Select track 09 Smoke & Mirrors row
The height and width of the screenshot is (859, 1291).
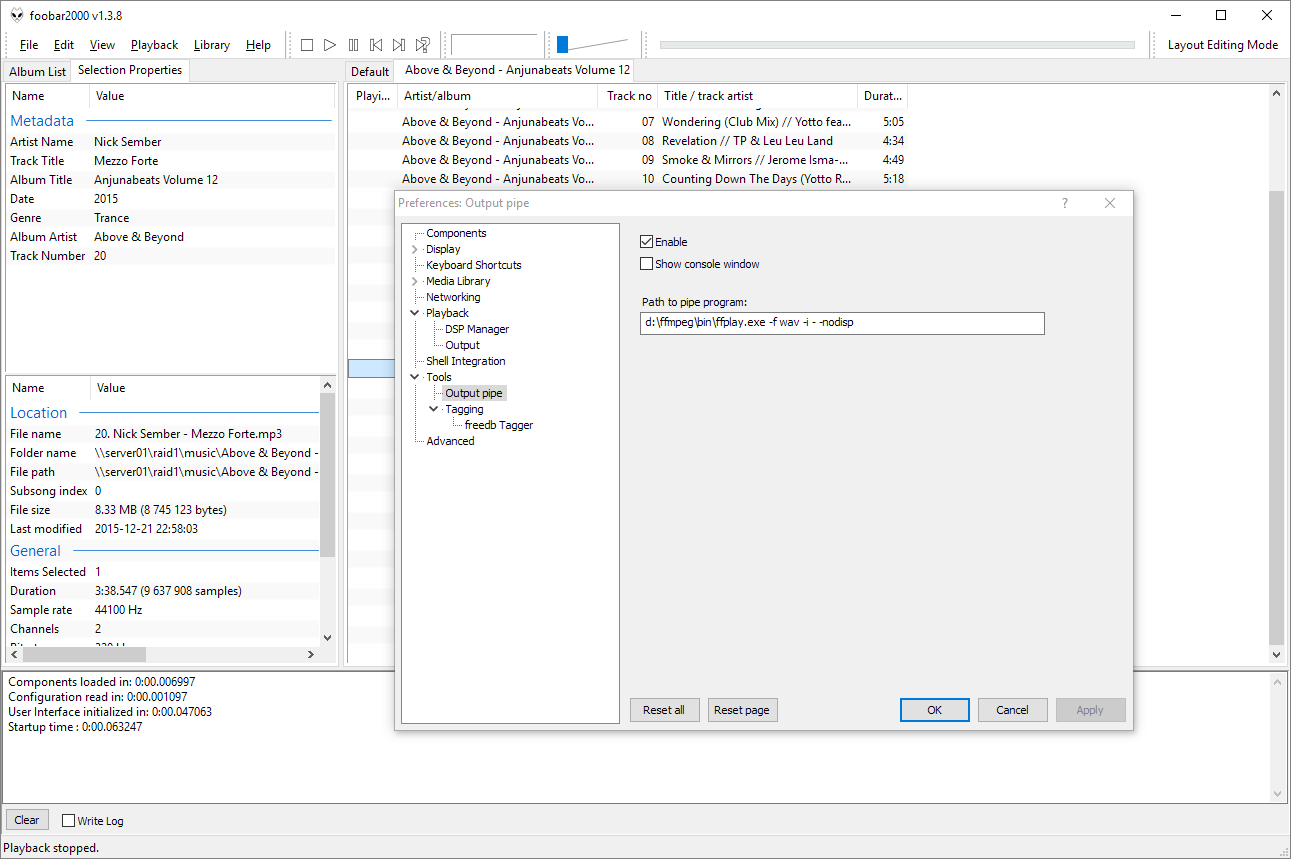click(628, 160)
